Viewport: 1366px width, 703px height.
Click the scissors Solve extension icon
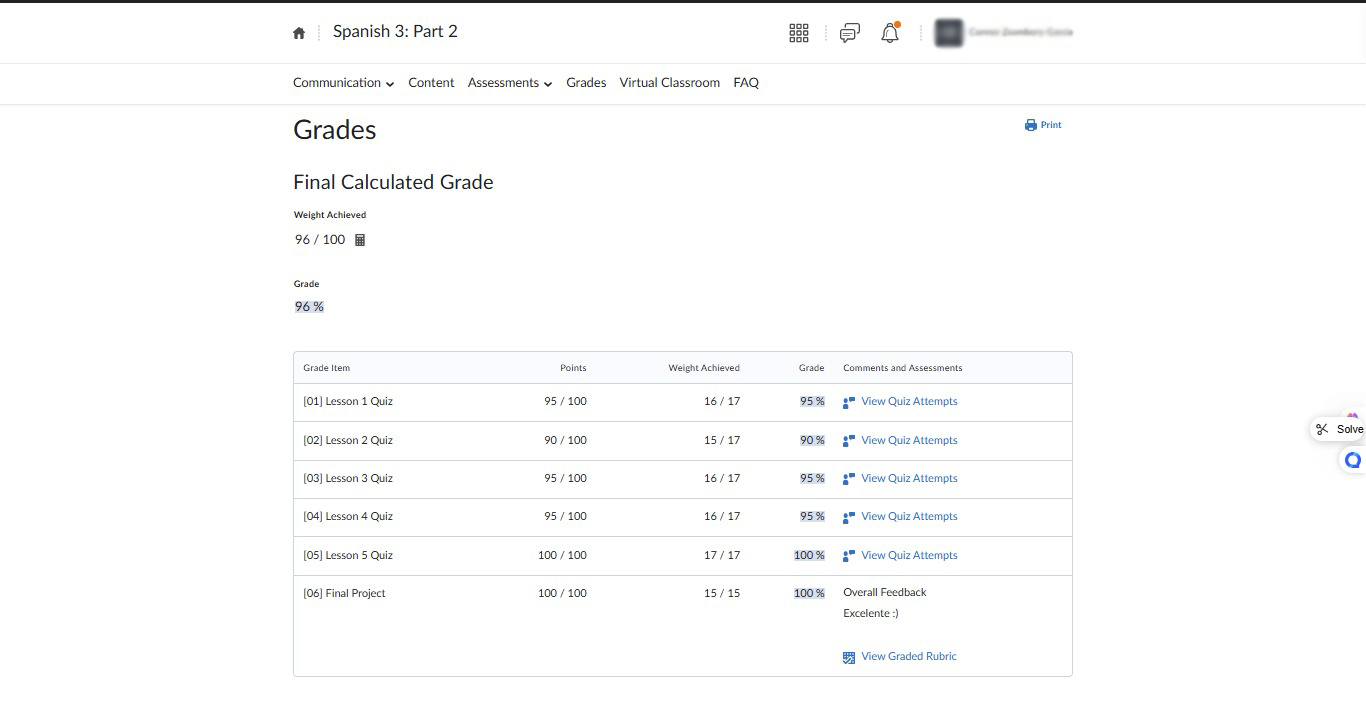pos(1322,429)
